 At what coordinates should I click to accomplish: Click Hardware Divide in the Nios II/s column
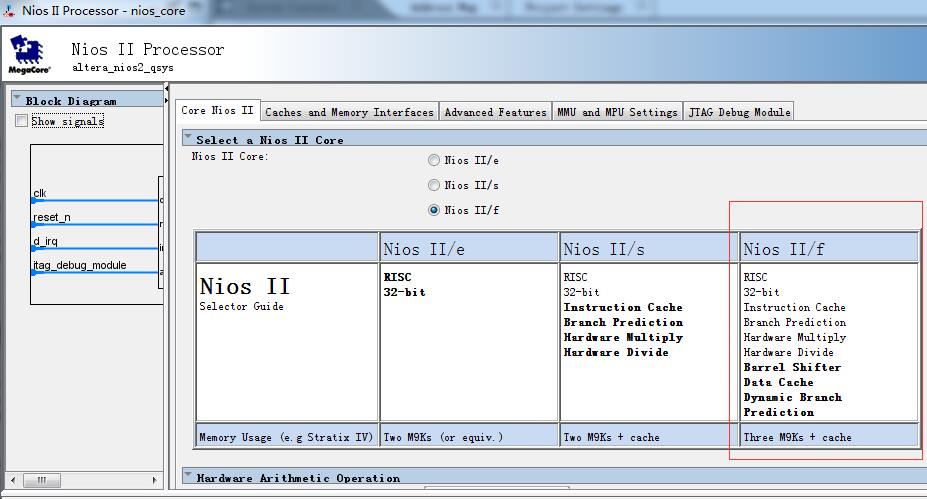[616, 352]
